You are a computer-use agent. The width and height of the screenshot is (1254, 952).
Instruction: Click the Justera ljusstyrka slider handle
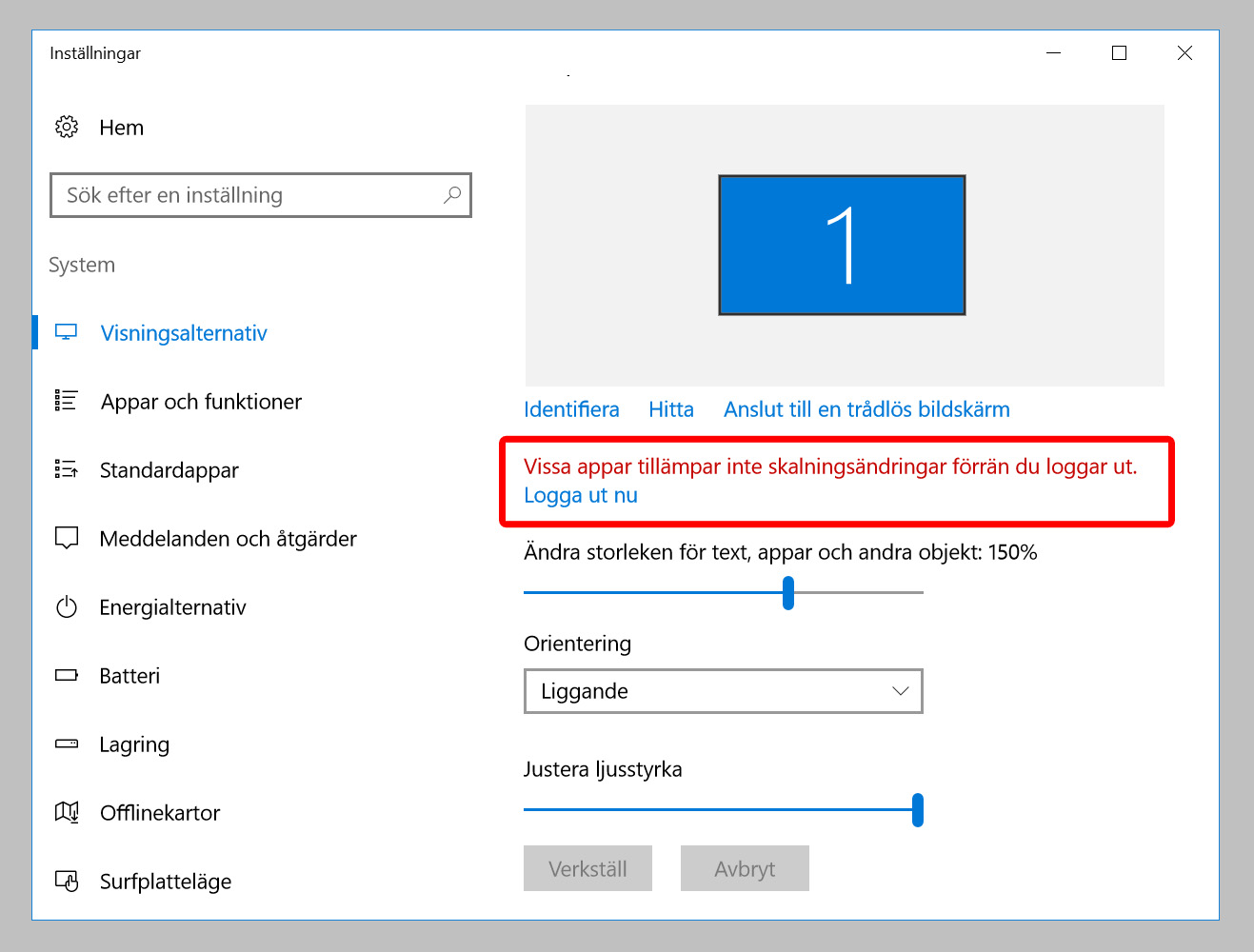pyautogui.click(x=917, y=810)
